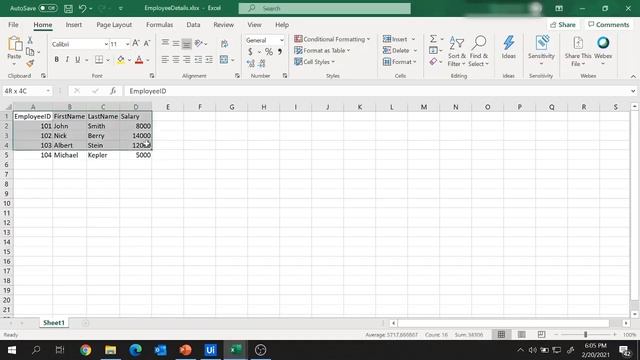Click the Share button

coord(562,25)
